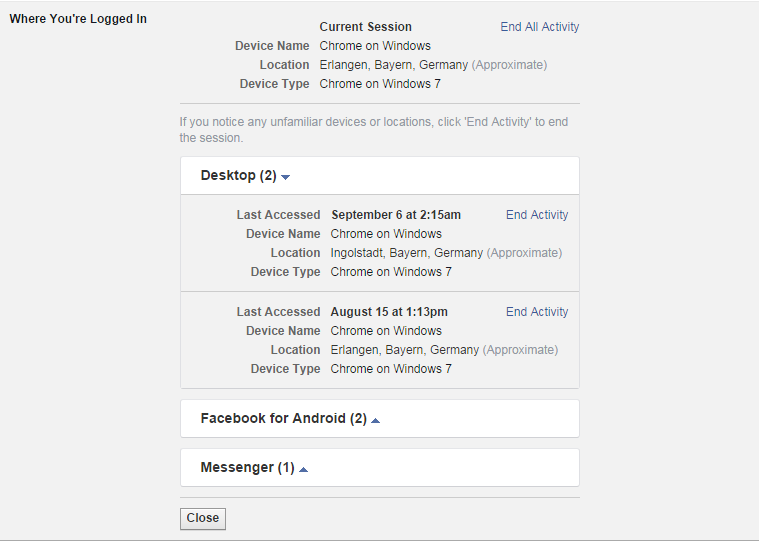Open the Messenger (1) section title
This screenshot has width=759, height=541.
pyautogui.click(x=247, y=468)
